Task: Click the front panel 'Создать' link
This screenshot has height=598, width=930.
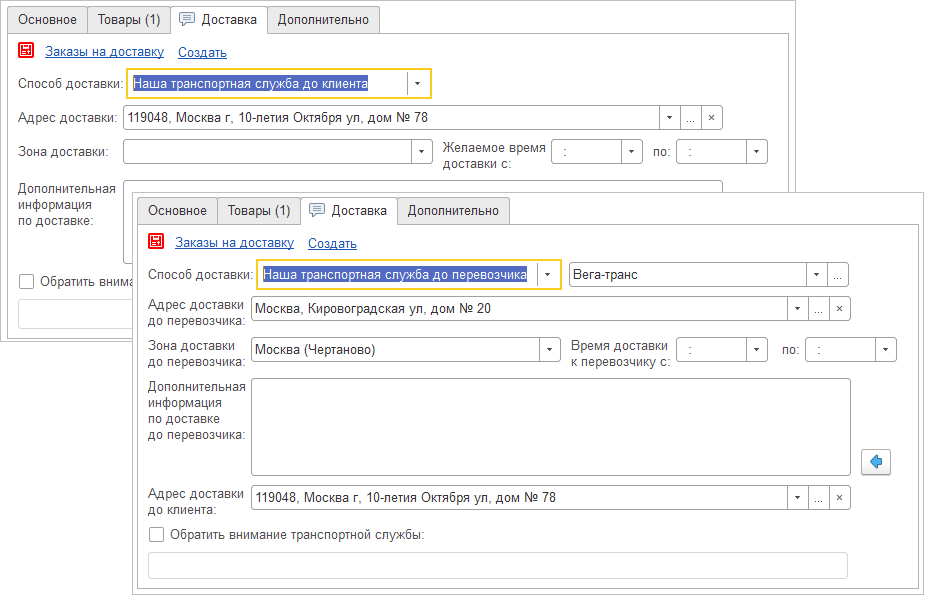Action: [332, 243]
